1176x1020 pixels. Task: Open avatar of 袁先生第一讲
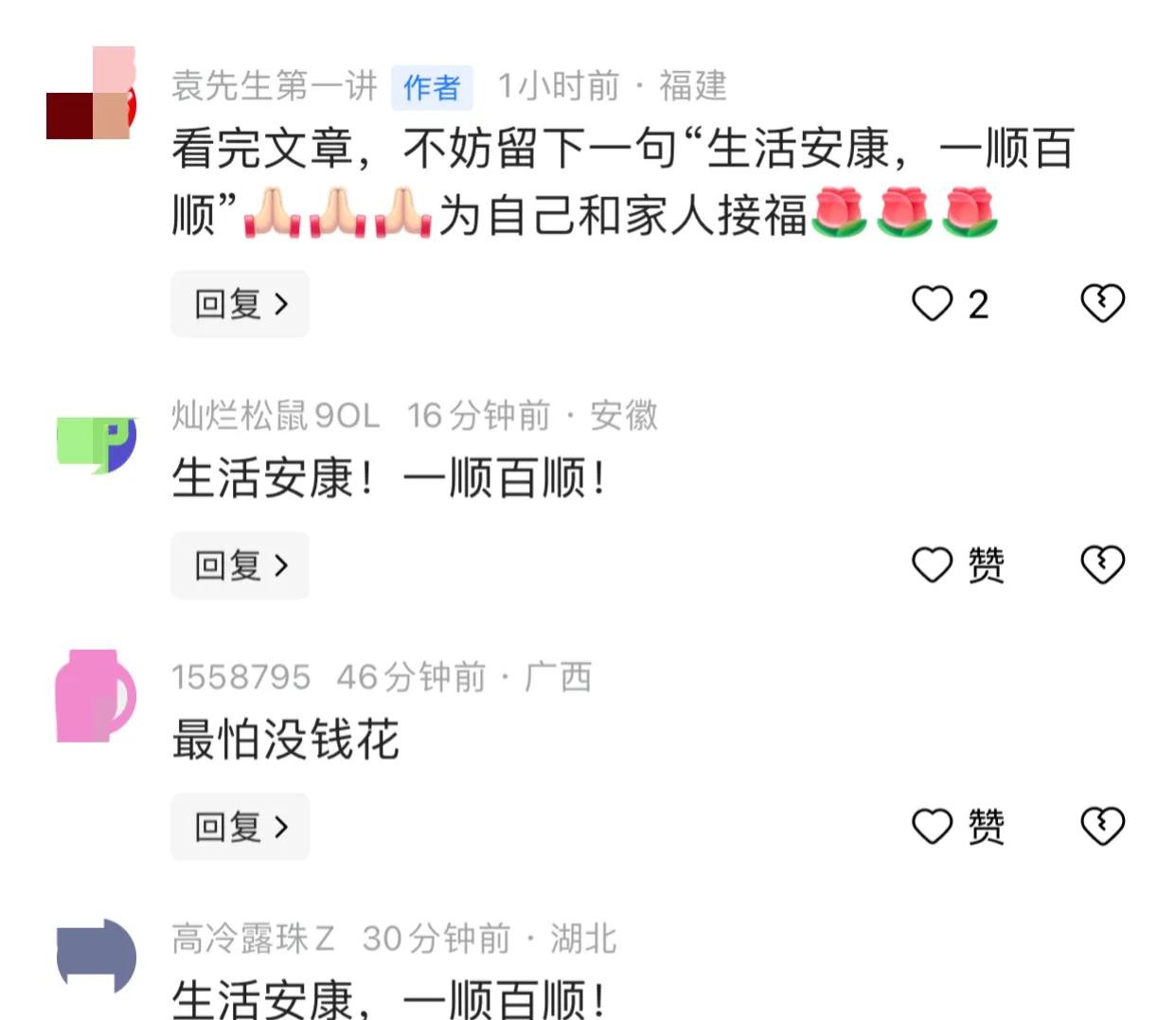(92, 93)
